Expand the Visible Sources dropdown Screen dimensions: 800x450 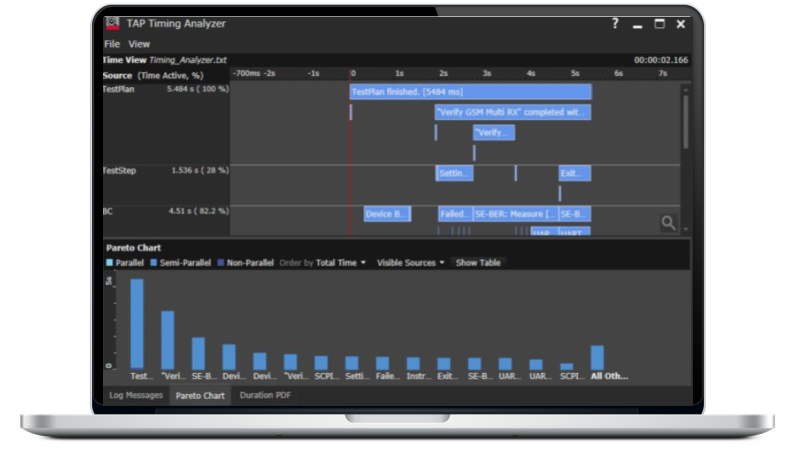coord(410,263)
